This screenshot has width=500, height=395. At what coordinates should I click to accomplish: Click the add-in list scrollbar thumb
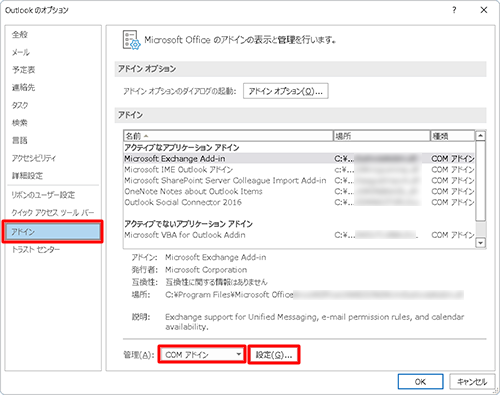point(480,181)
